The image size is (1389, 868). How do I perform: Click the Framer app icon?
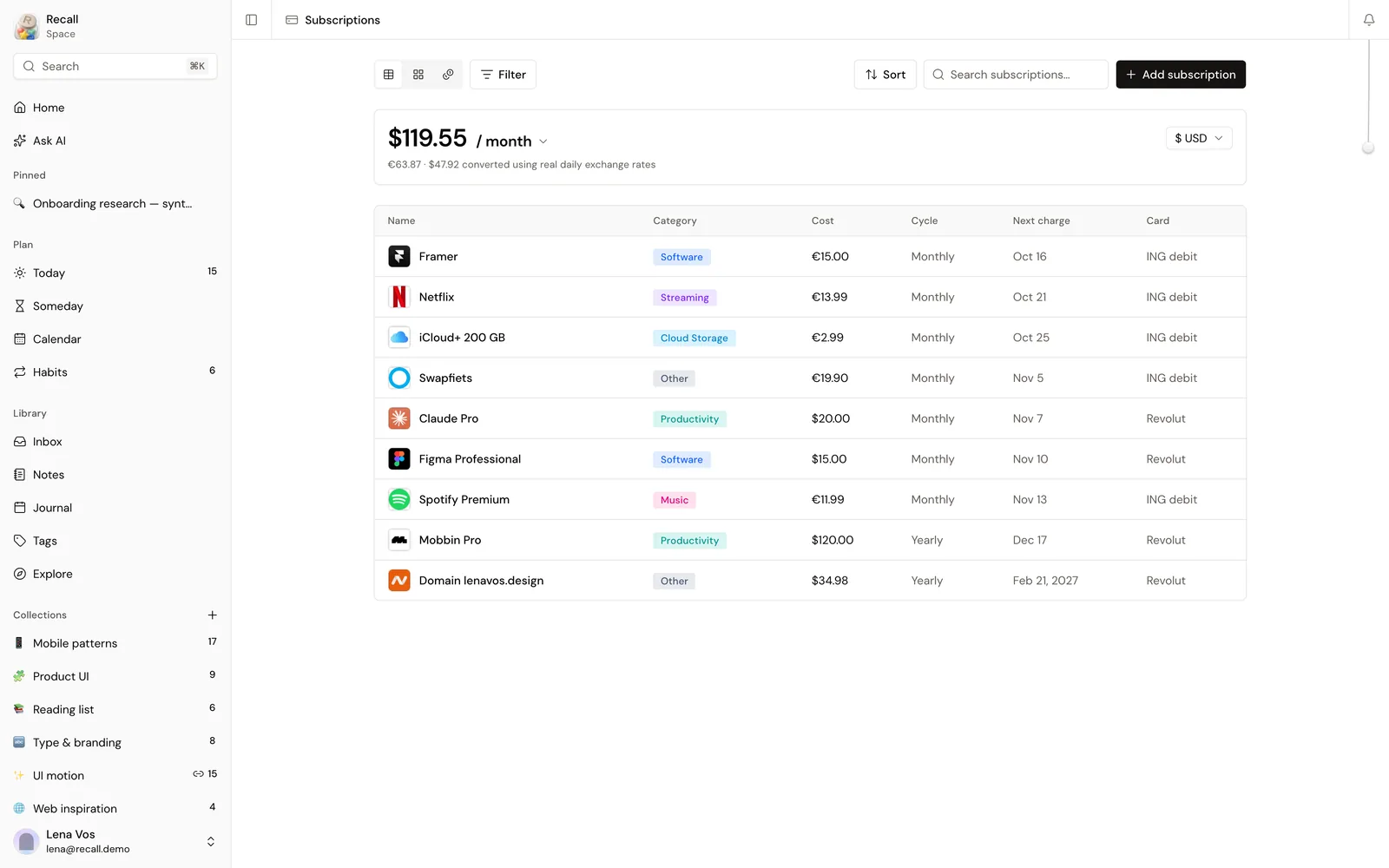[399, 256]
